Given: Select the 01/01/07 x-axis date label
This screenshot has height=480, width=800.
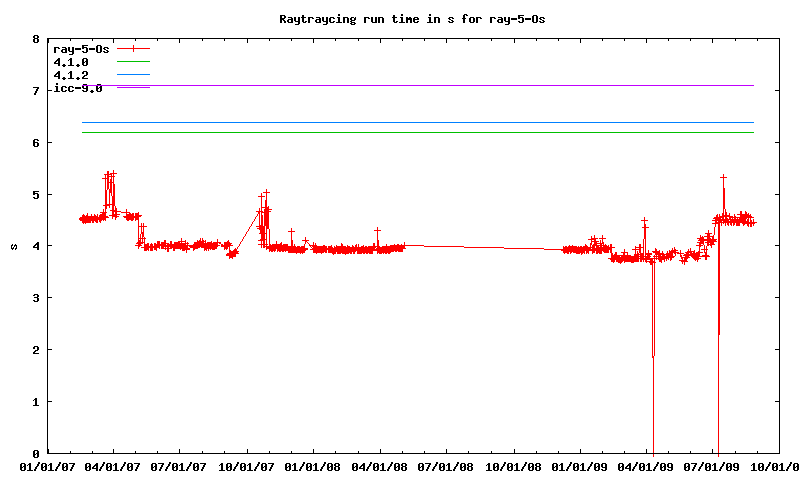Looking at the screenshot, I should point(47,467).
